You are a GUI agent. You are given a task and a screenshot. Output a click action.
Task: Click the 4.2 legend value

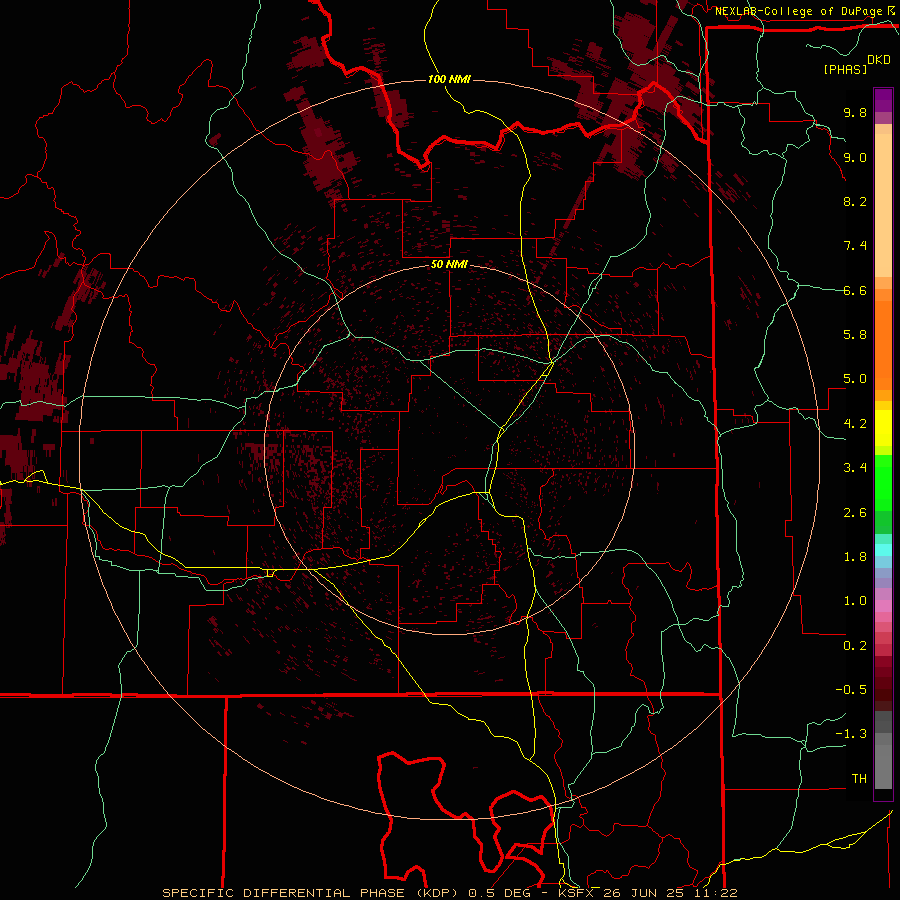(x=855, y=424)
